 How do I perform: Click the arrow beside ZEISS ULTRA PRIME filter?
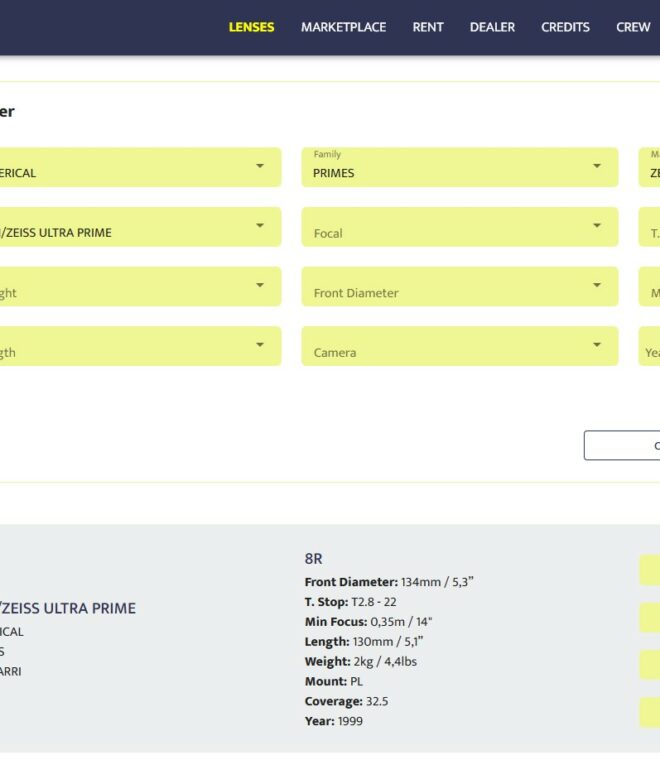(x=260, y=225)
